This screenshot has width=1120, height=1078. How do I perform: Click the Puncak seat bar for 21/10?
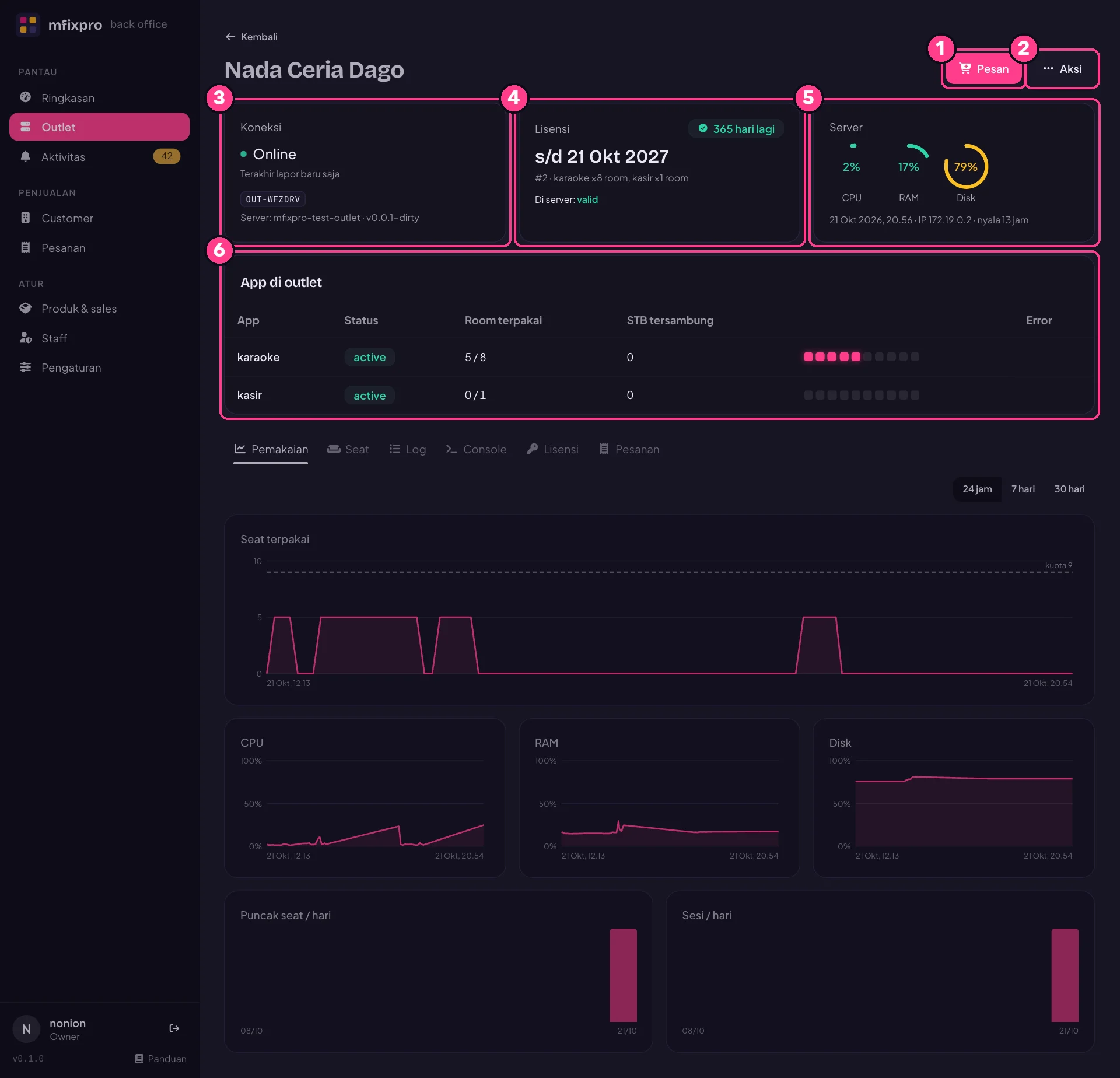click(623, 975)
